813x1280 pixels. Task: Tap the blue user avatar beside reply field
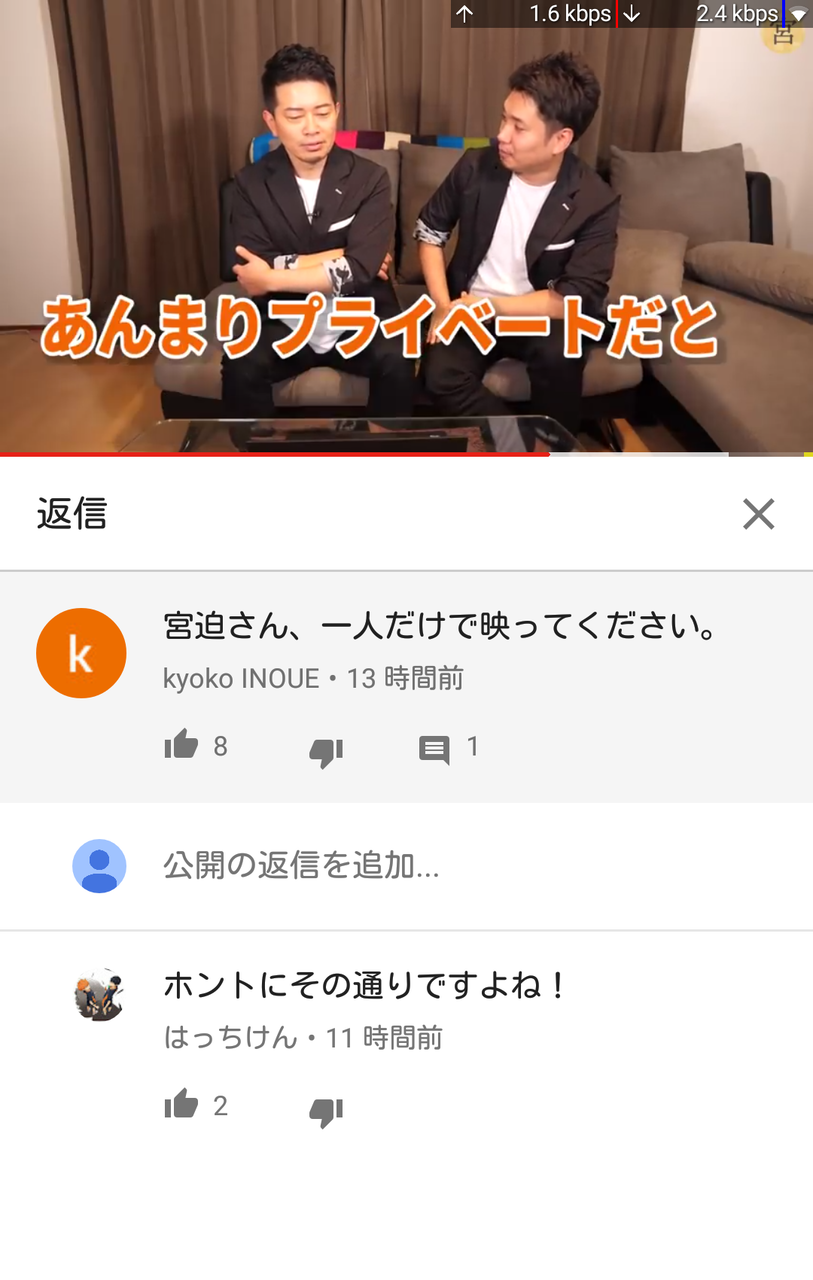click(99, 866)
